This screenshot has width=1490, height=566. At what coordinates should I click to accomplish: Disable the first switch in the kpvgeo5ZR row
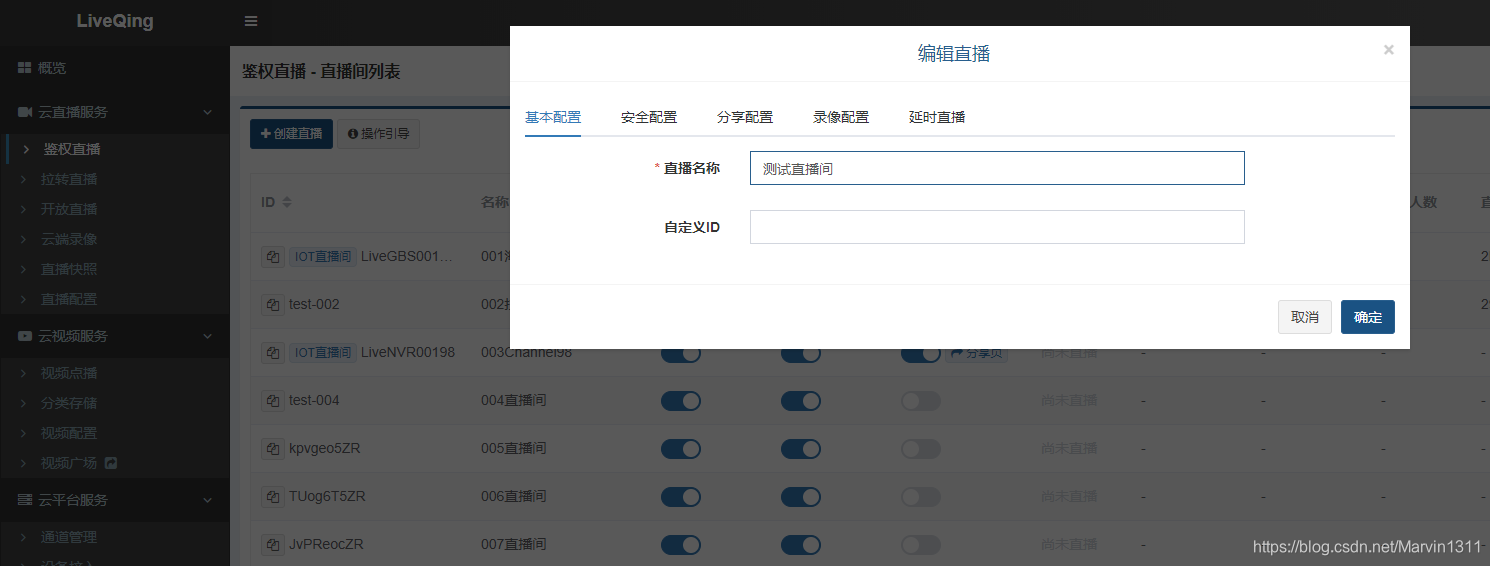pyautogui.click(x=681, y=448)
